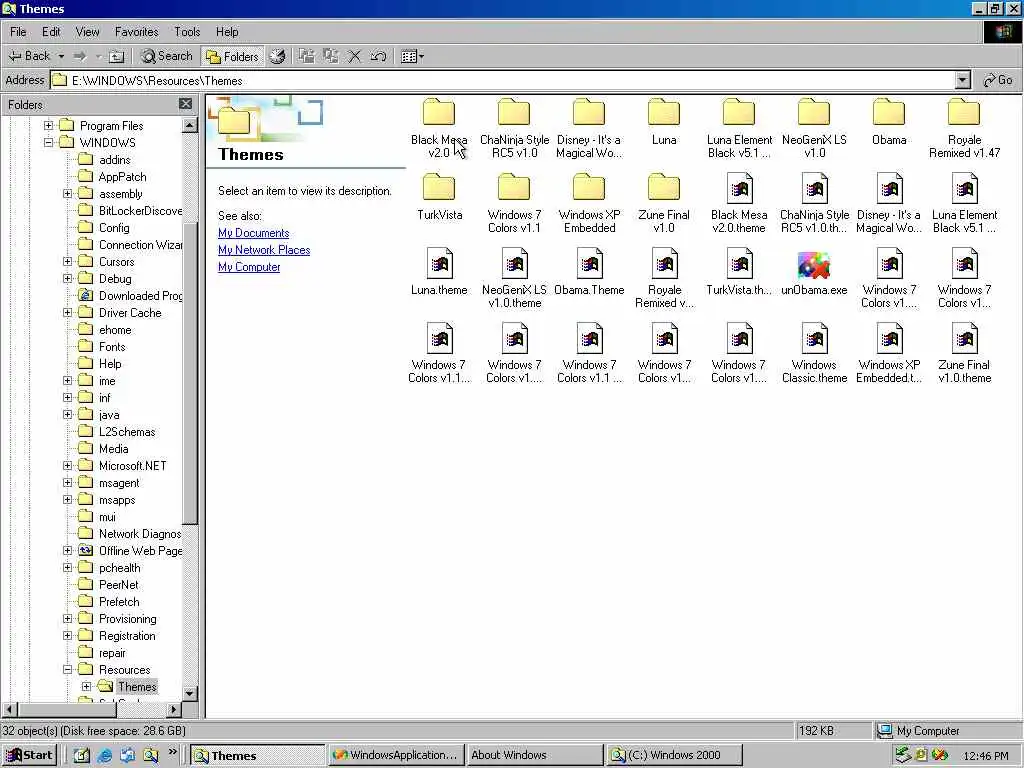The width and height of the screenshot is (1024, 768).
Task: Open the Edit menu
Action: pos(51,32)
